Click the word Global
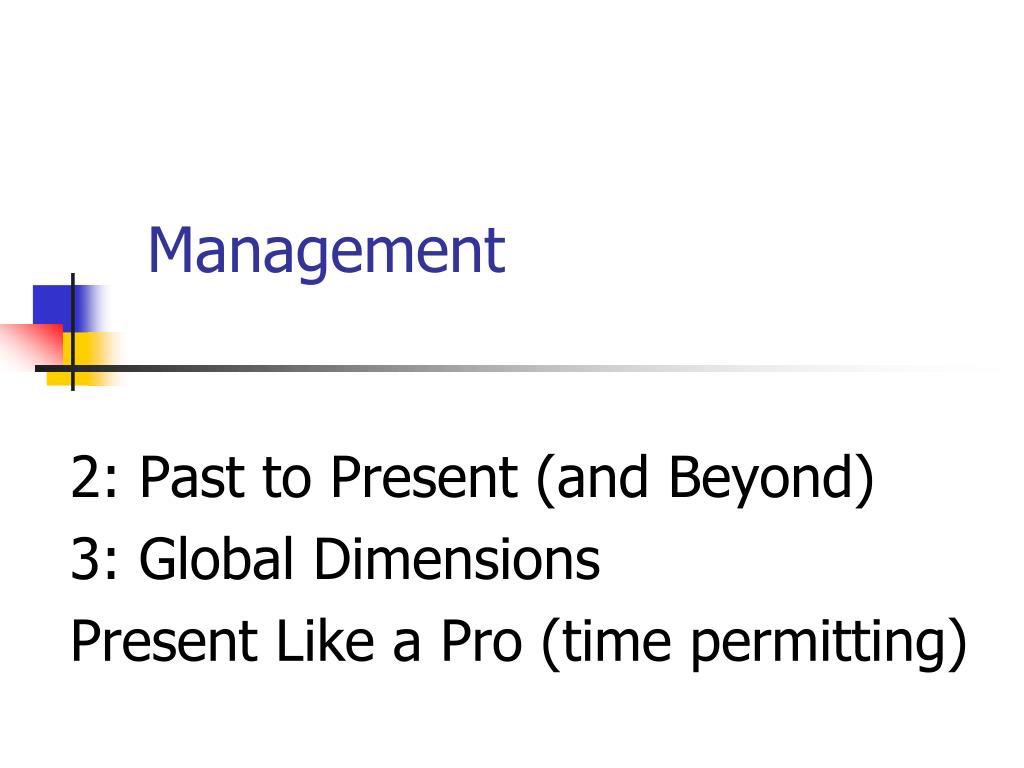Image resolution: width=1024 pixels, height=768 pixels. click(216, 558)
